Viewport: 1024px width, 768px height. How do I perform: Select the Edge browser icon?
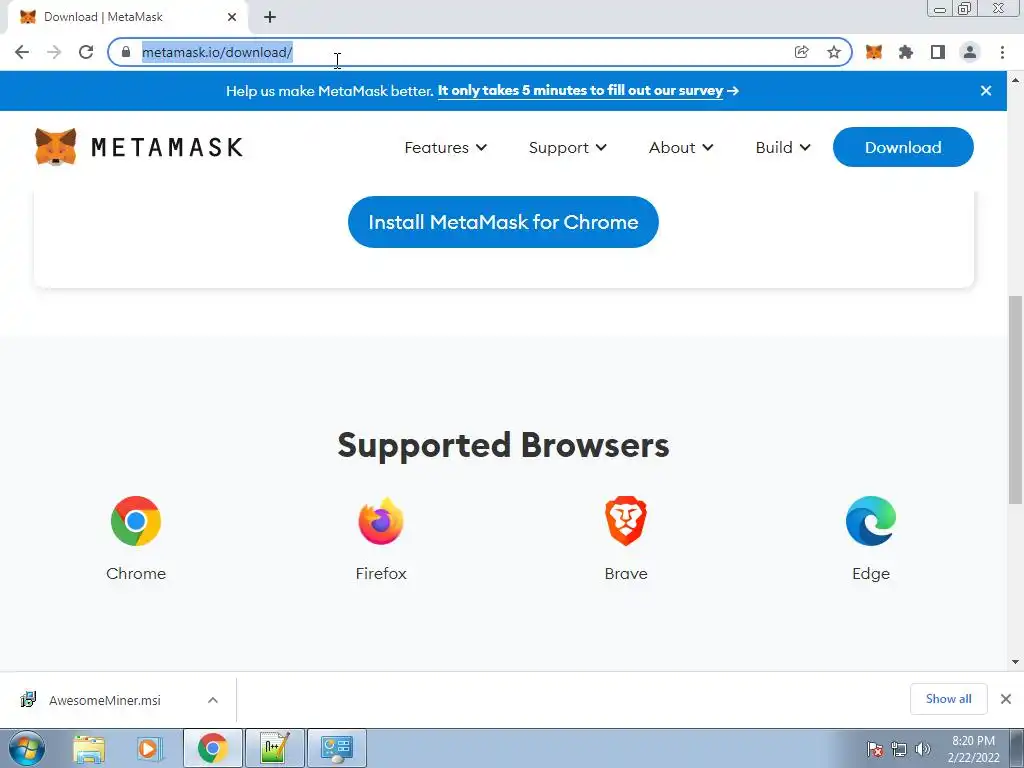(871, 521)
